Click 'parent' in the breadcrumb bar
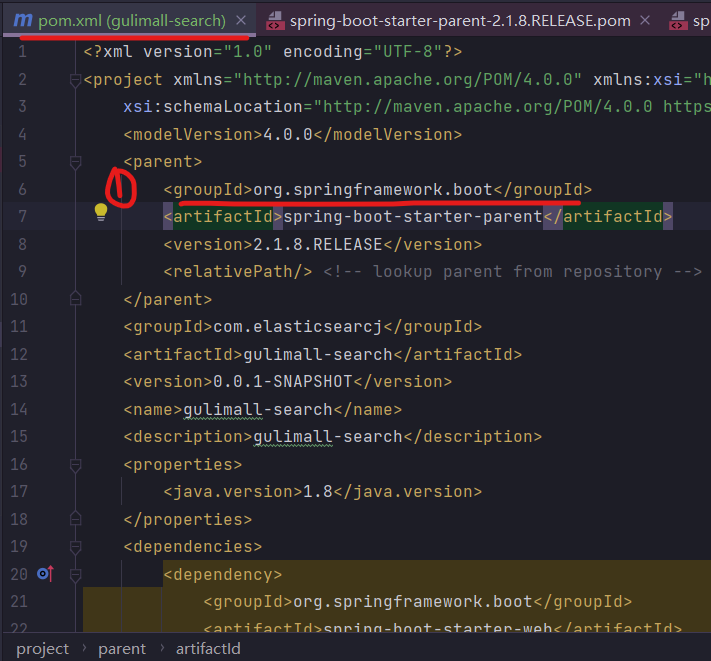 (122, 649)
